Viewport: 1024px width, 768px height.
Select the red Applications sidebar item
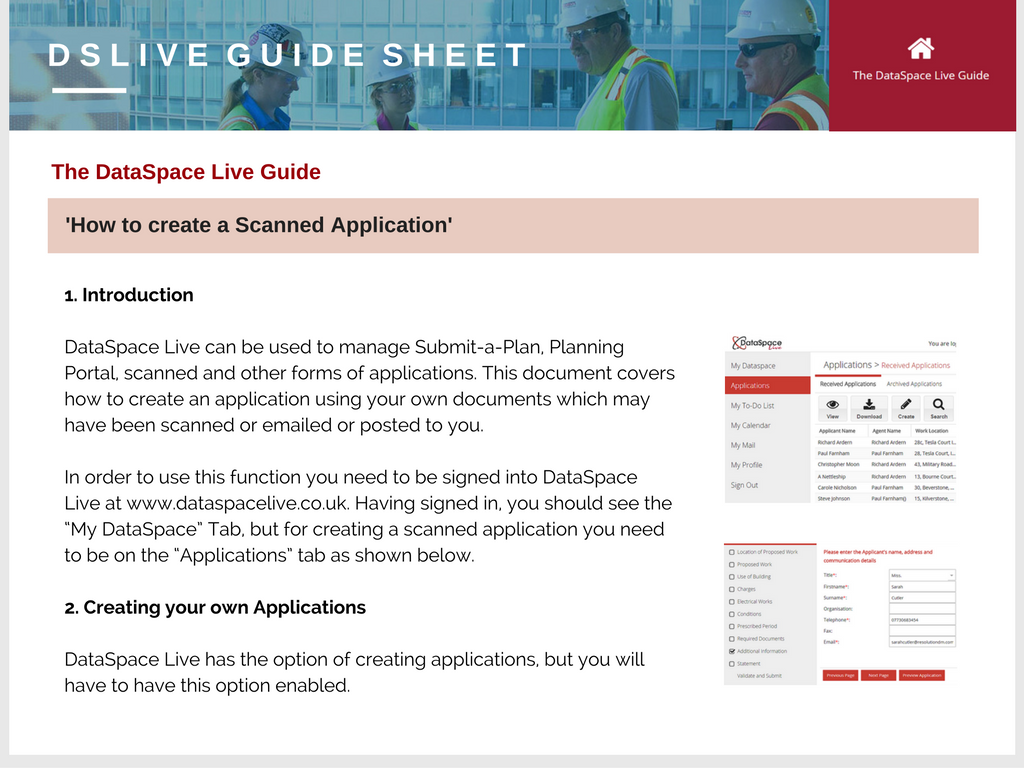(767, 385)
